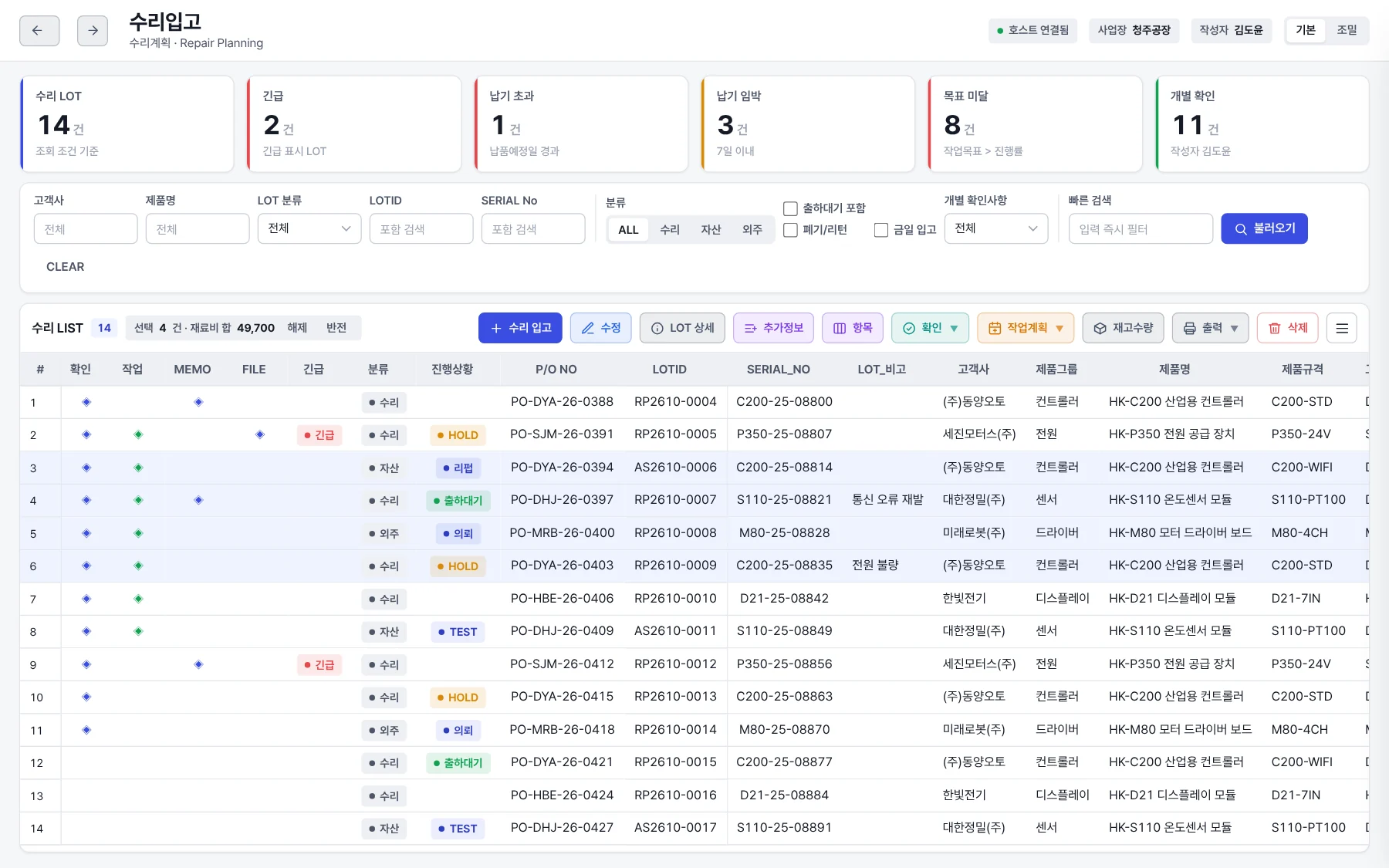This screenshot has width=1389, height=868.
Task: Select the 납기 초과 summary card
Action: point(581,123)
